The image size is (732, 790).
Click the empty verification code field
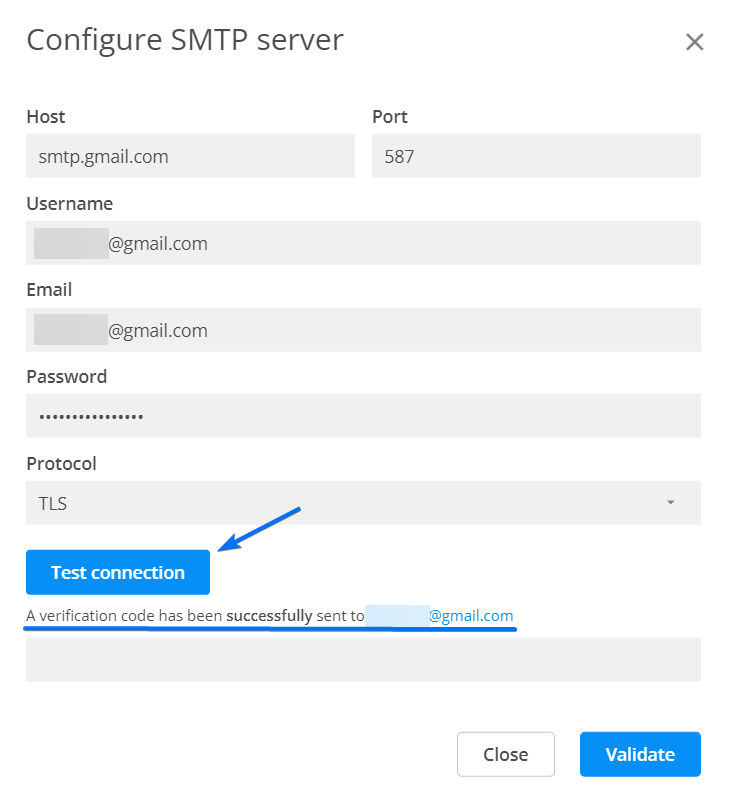click(x=363, y=660)
